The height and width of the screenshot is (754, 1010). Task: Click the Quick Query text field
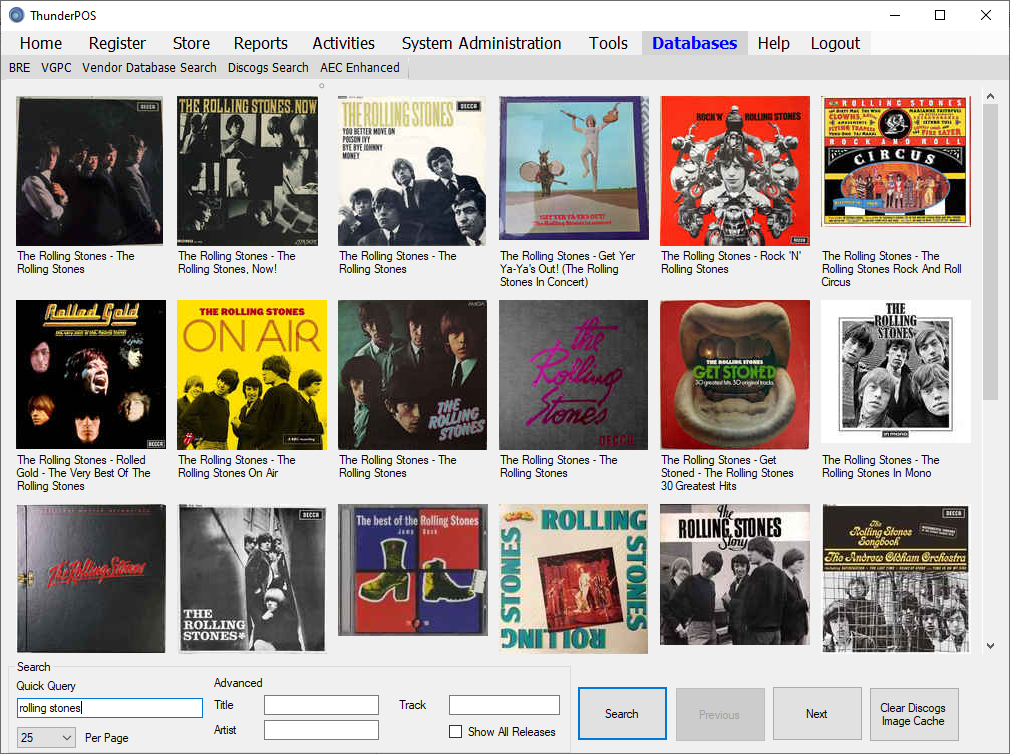tap(110, 708)
